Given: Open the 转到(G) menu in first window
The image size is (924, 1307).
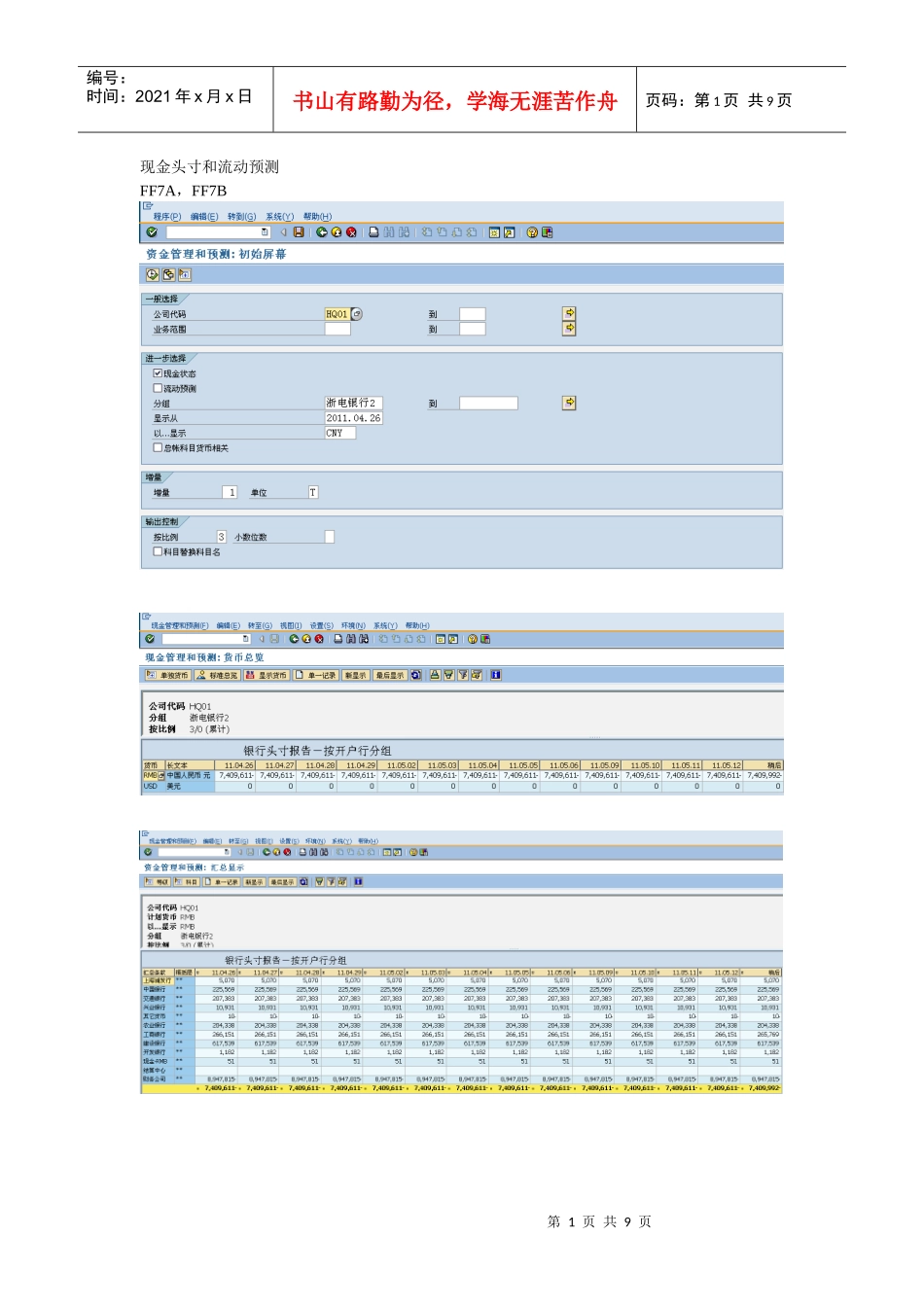Looking at the screenshot, I should (x=241, y=217).
